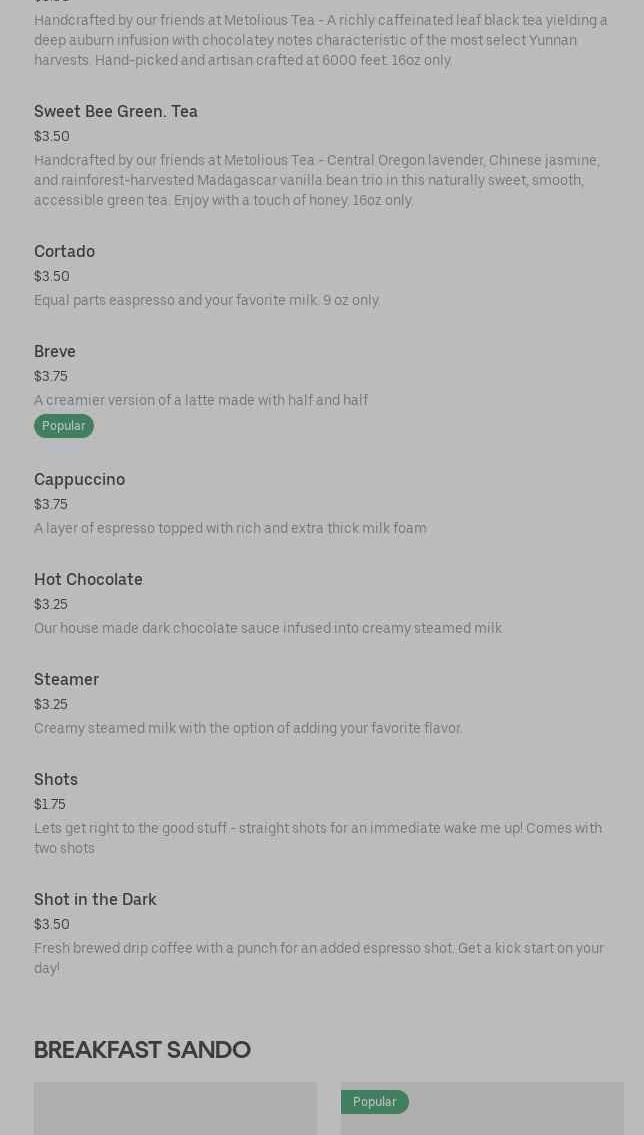This screenshot has width=644, height=1135.
Task: Click the Popular badge on the sando image
Action: (x=375, y=1102)
